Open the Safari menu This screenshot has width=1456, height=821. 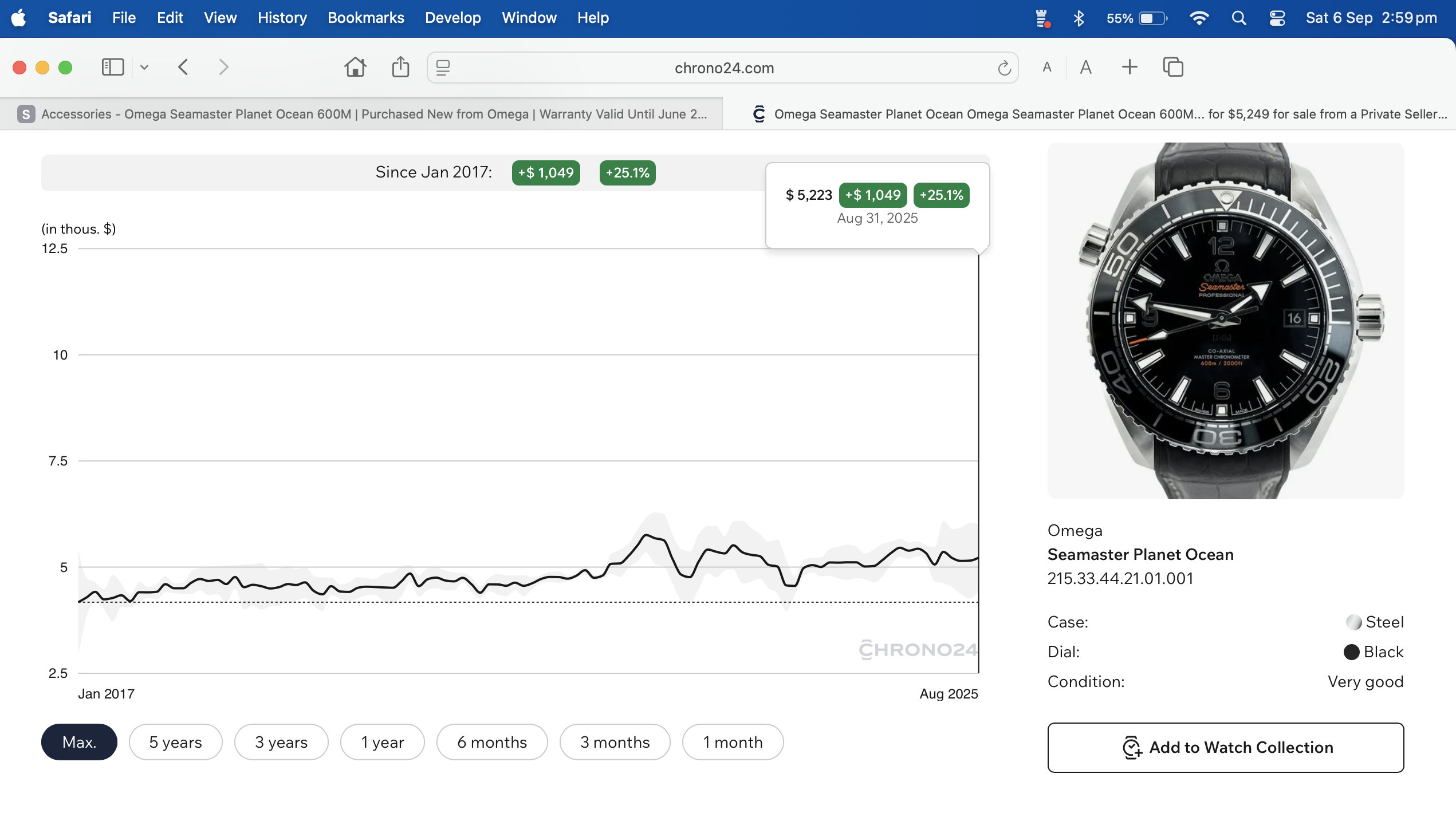(x=69, y=18)
